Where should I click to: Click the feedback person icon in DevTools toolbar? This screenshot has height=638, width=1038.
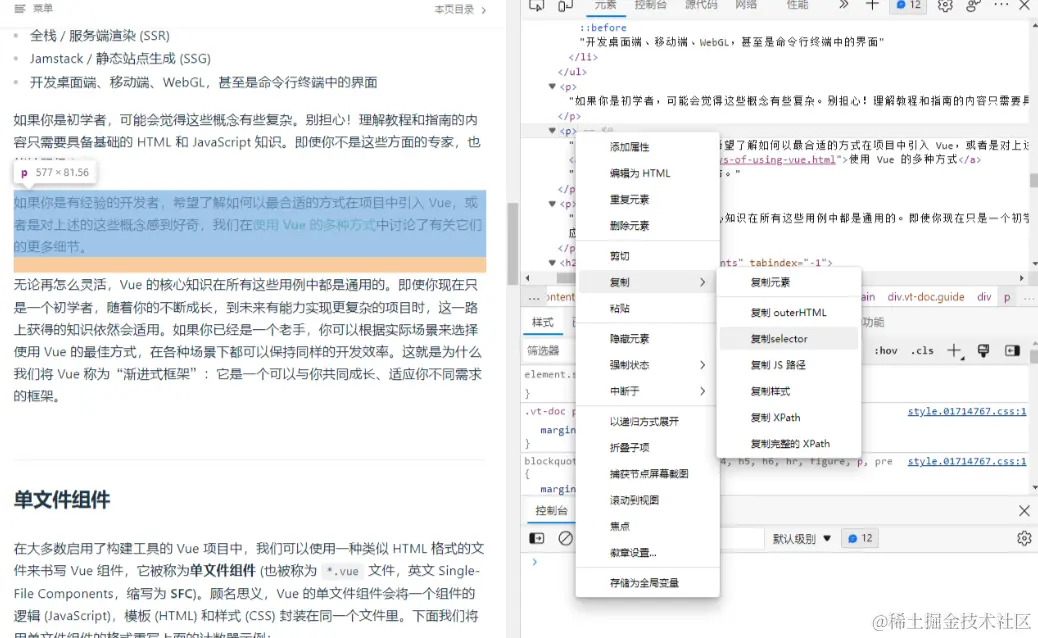pyautogui.click(x=972, y=5)
